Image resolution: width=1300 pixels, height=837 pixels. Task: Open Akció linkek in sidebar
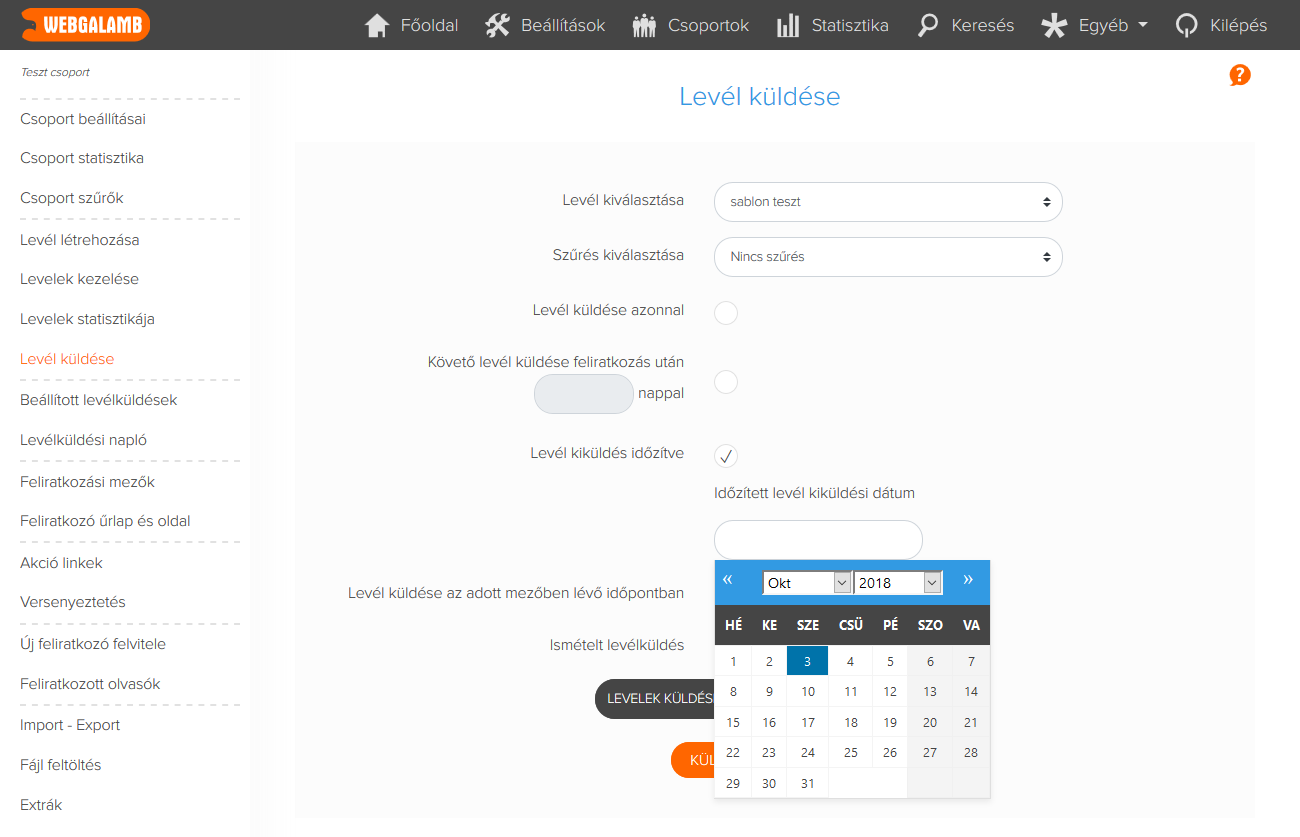click(x=61, y=563)
